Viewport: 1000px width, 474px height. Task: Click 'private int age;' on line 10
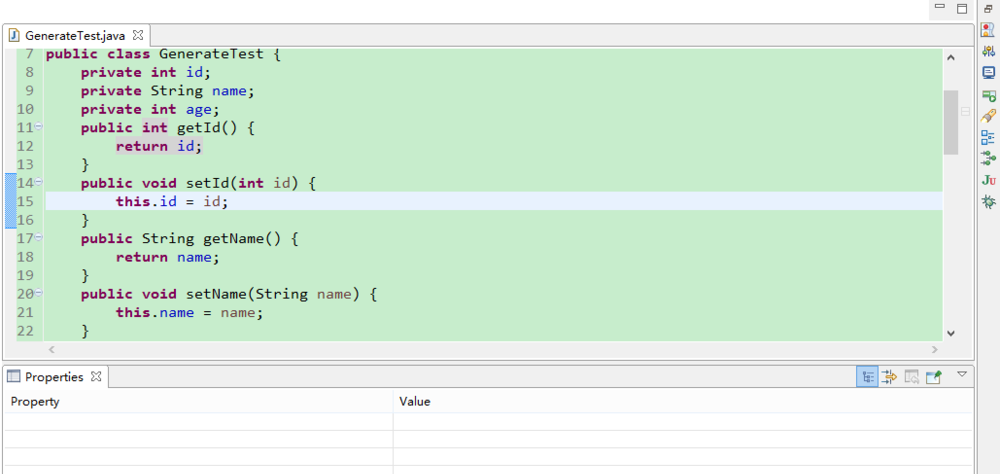pyautogui.click(x=150, y=109)
